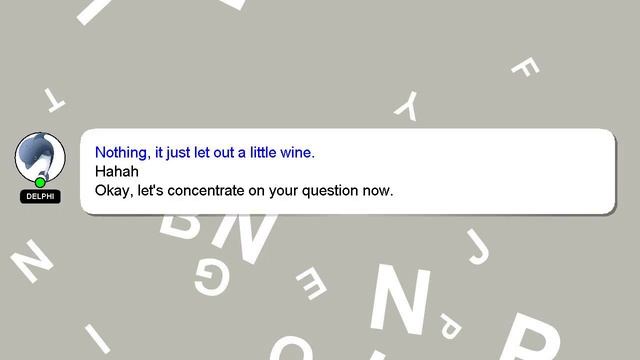640x360 pixels.
Task: Click the large upright letter N
Action: point(400,299)
